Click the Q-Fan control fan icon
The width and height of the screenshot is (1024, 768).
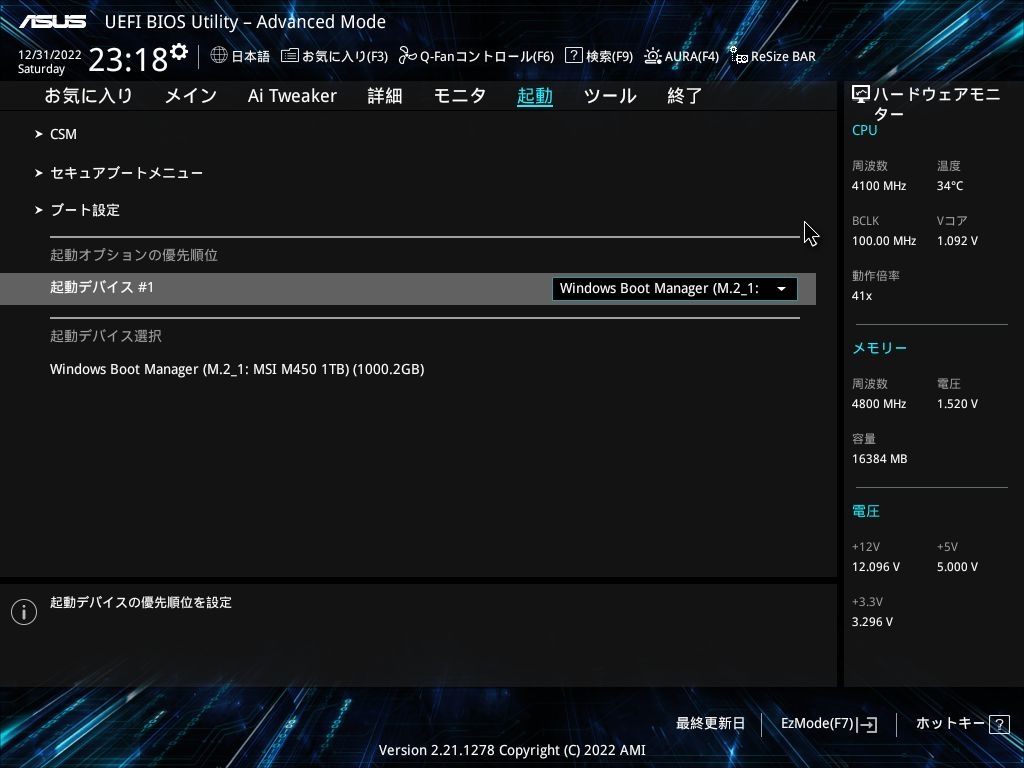(x=408, y=56)
